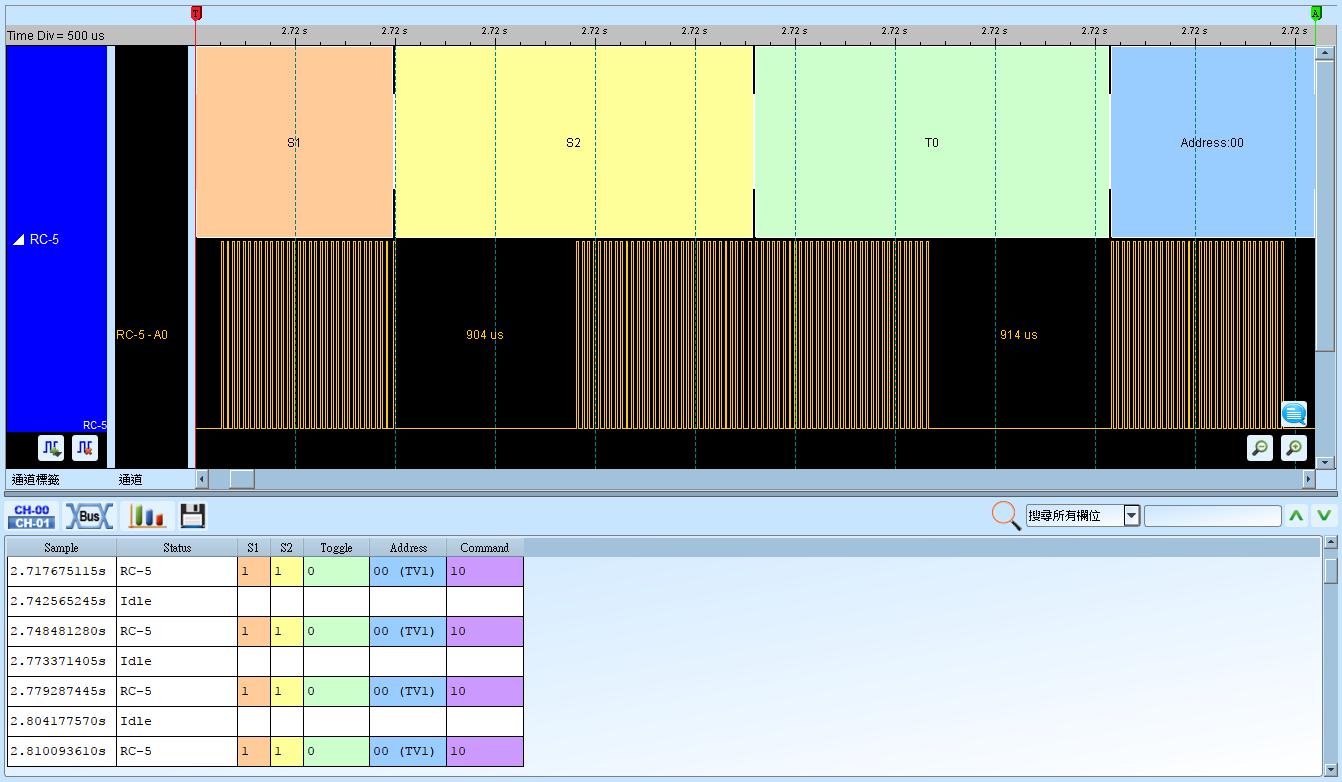This screenshot has height=782, width=1342.
Task: Click the Toggle column header
Action: click(336, 547)
